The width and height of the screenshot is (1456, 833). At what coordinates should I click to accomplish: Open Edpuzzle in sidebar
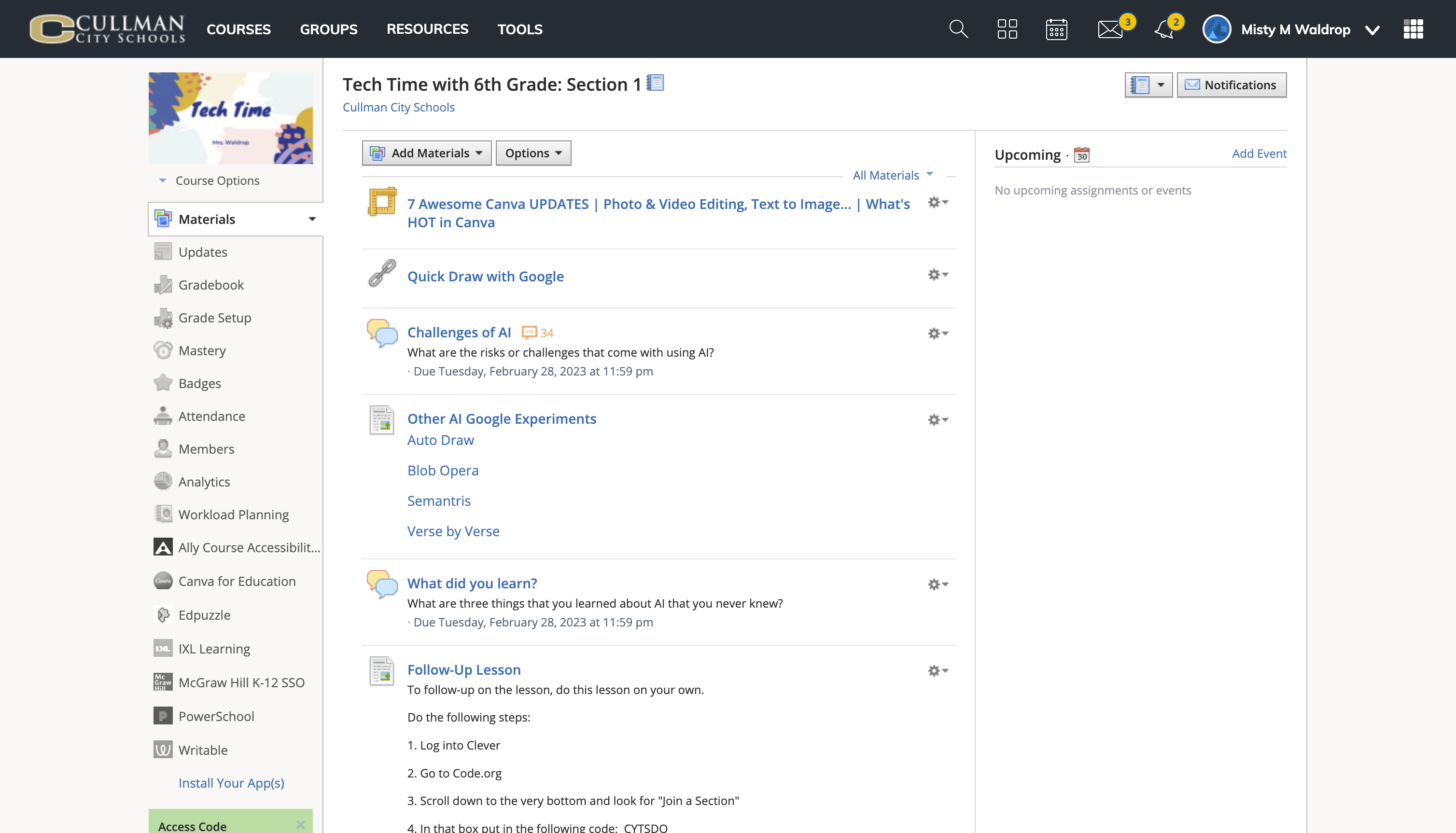pyautogui.click(x=204, y=615)
